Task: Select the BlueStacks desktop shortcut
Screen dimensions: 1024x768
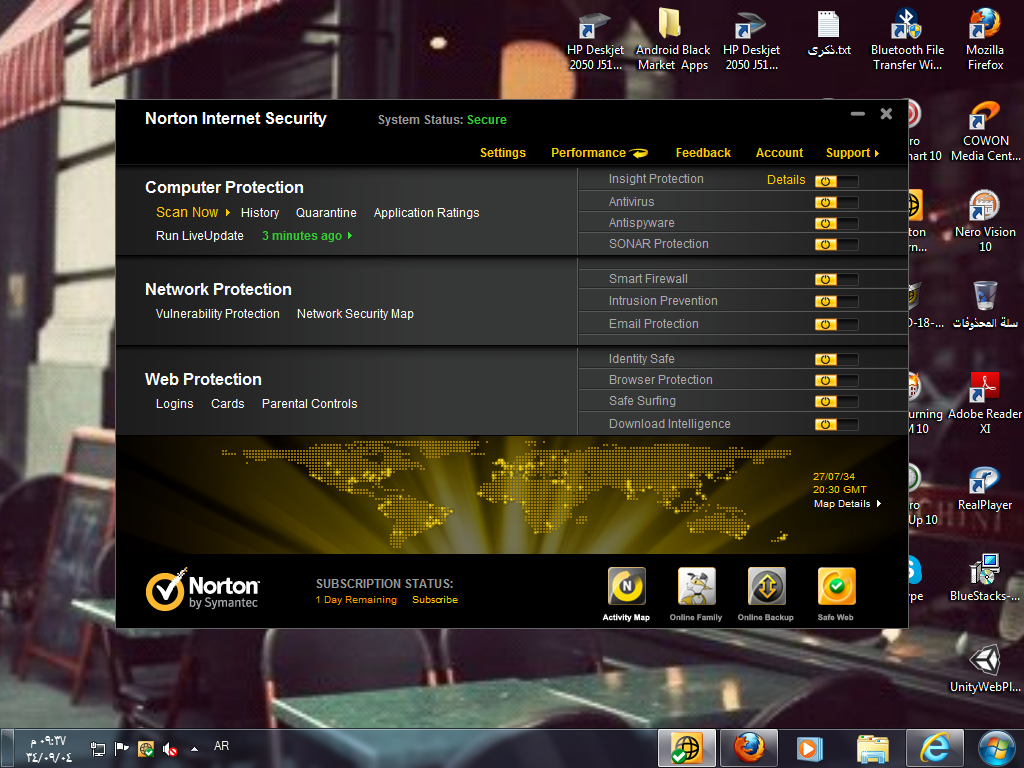Action: click(985, 579)
